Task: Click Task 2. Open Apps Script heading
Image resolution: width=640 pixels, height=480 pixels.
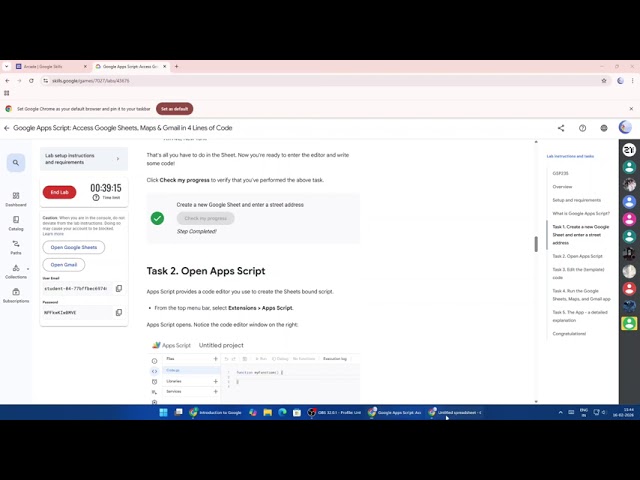Action: 206,271
